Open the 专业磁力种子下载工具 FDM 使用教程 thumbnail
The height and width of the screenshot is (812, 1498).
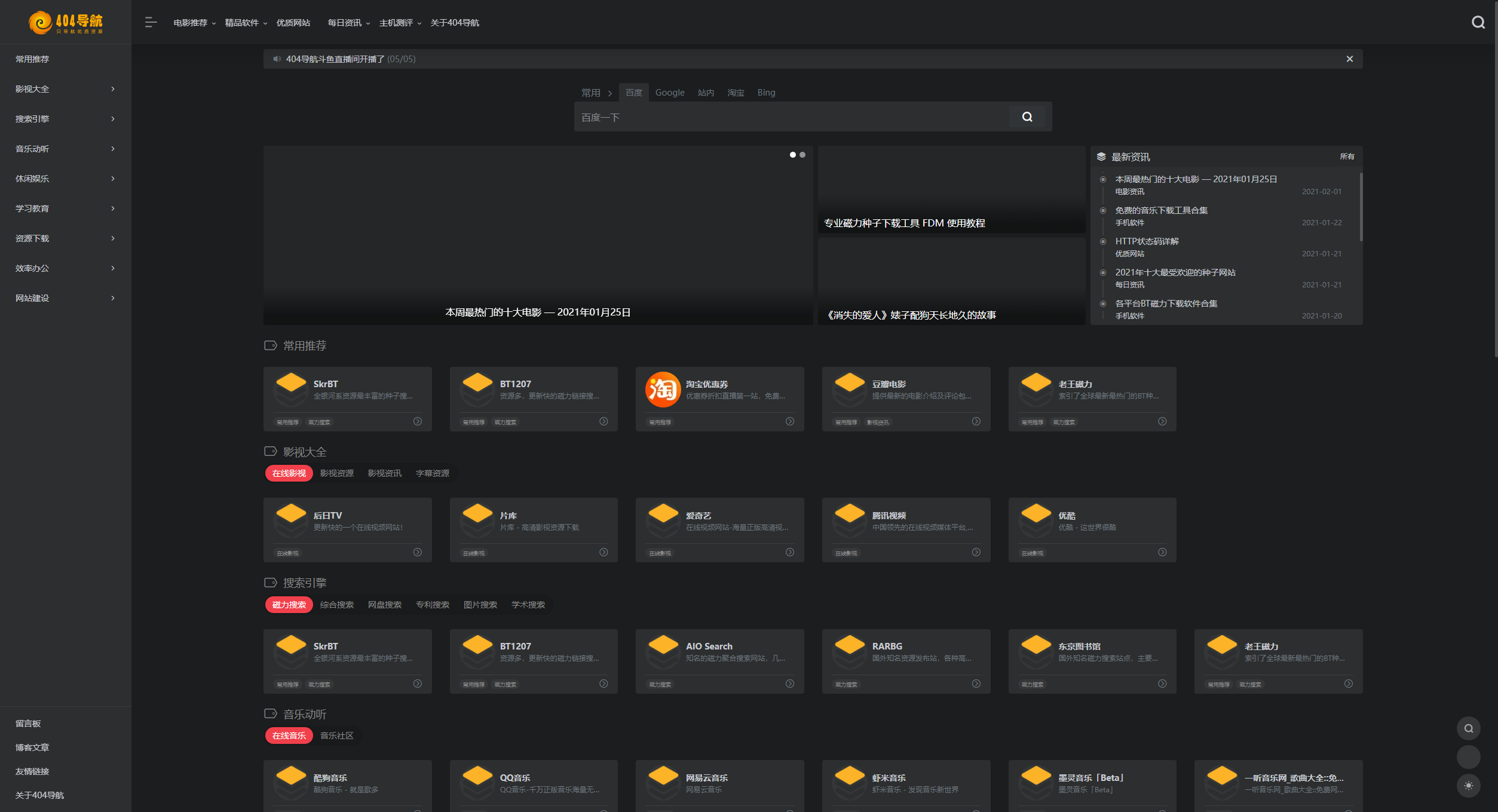point(951,189)
